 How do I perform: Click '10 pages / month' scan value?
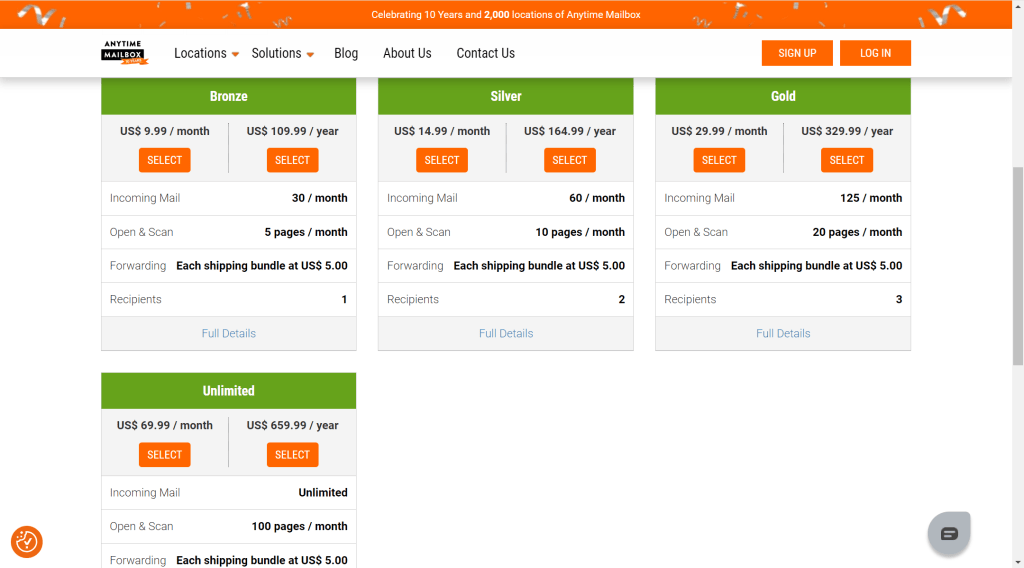tap(580, 232)
